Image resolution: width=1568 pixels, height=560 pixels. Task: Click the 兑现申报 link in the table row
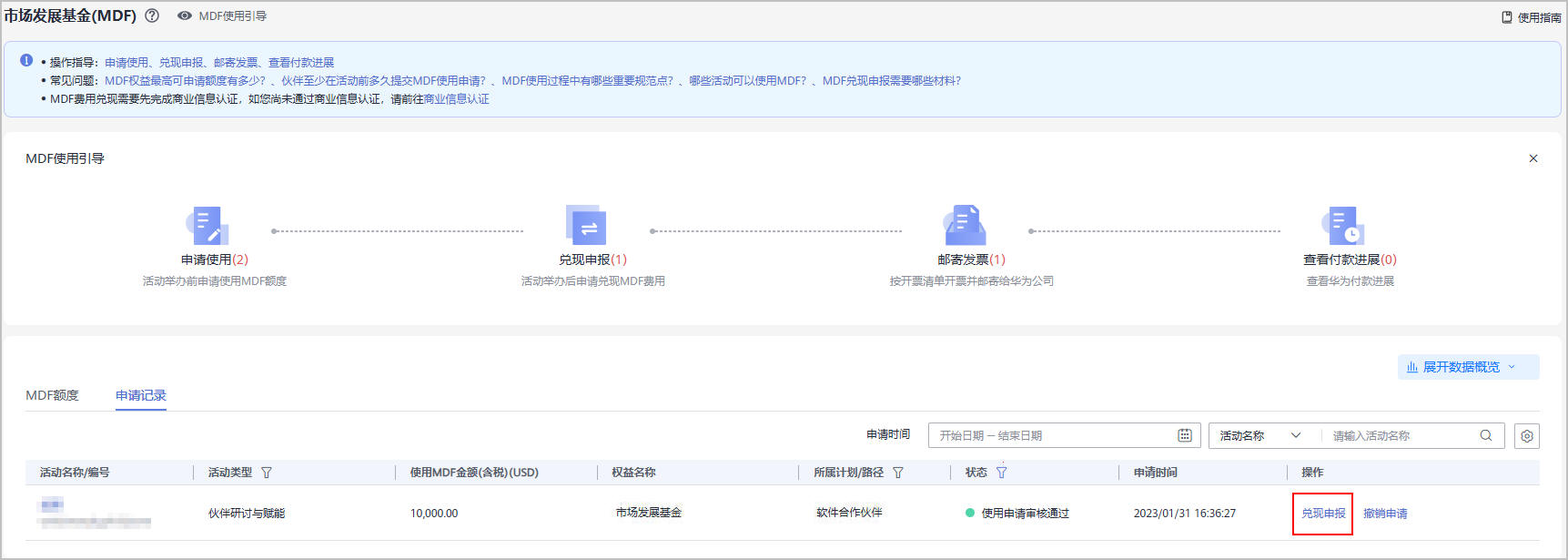[1323, 514]
